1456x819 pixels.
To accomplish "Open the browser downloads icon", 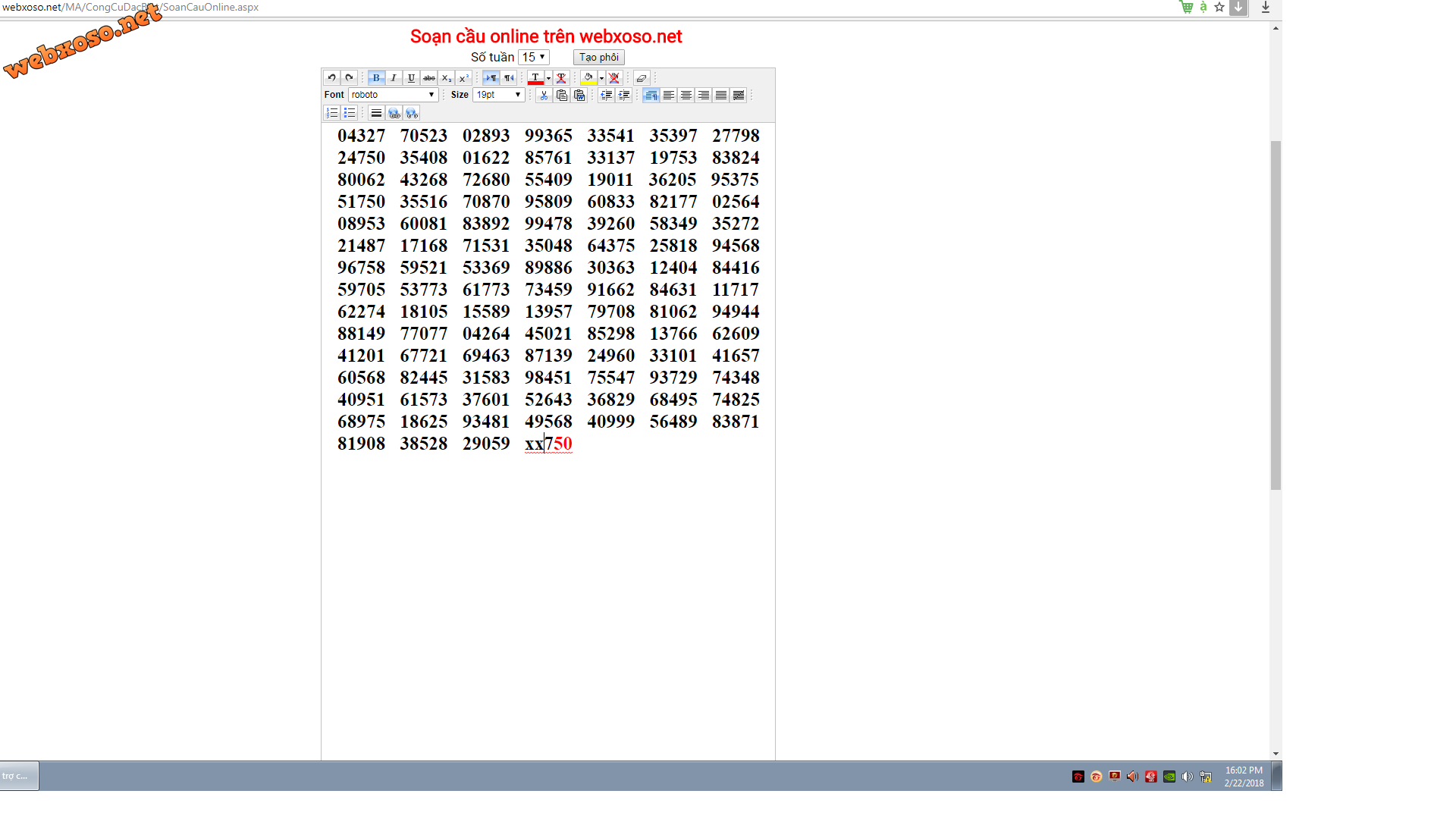I will pyautogui.click(x=1266, y=7).
